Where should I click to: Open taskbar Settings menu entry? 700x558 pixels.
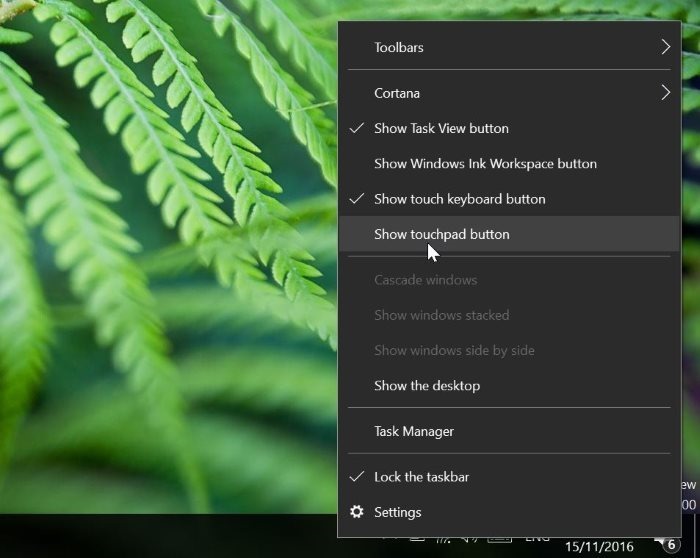coord(398,512)
